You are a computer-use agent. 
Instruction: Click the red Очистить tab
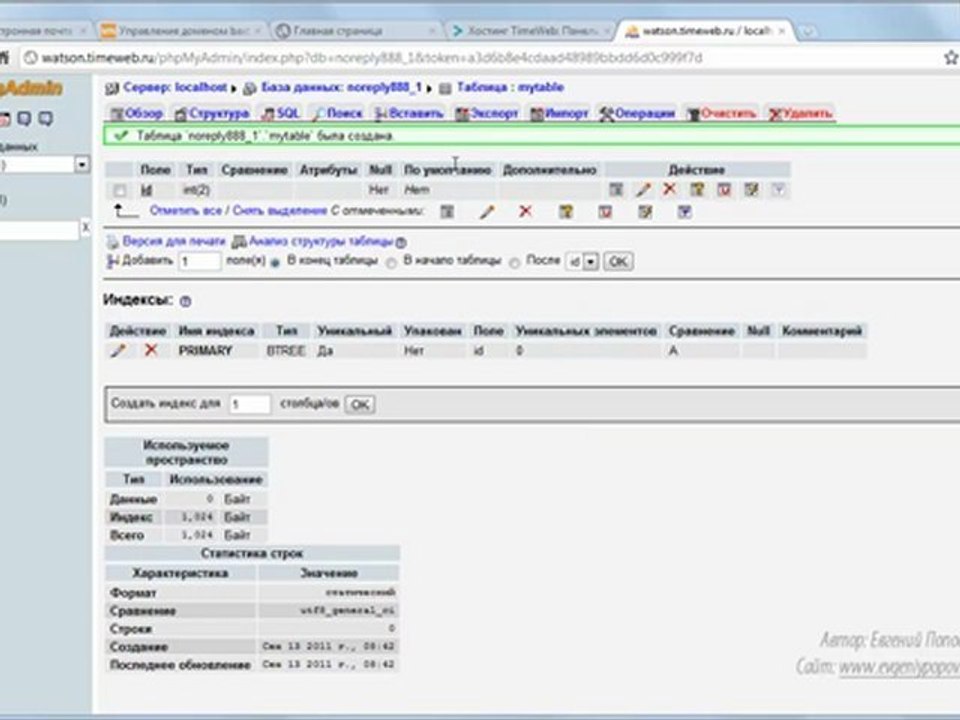click(x=721, y=113)
